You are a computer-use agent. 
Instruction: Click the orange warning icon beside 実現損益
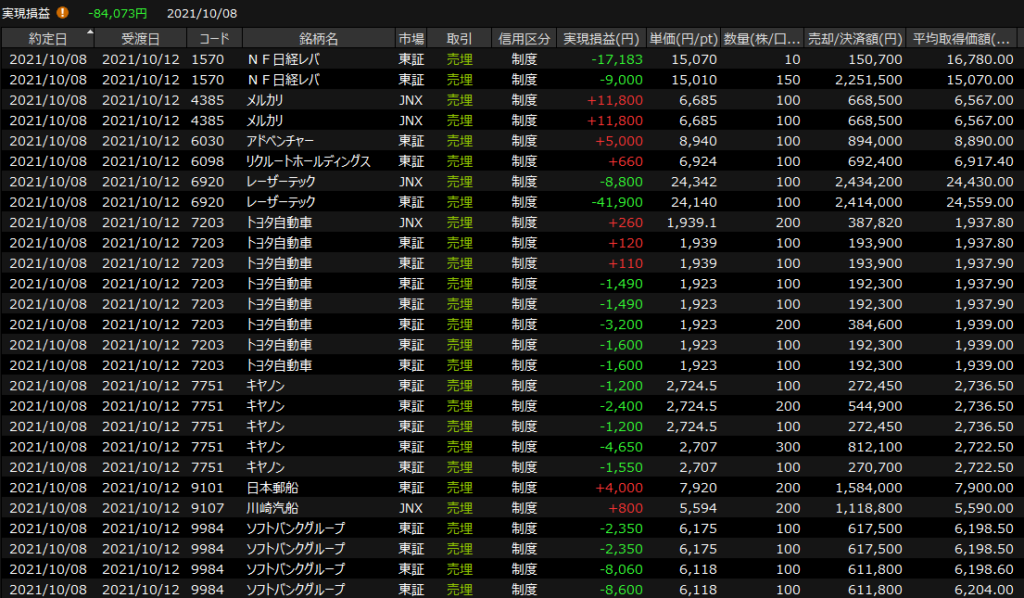click(63, 13)
